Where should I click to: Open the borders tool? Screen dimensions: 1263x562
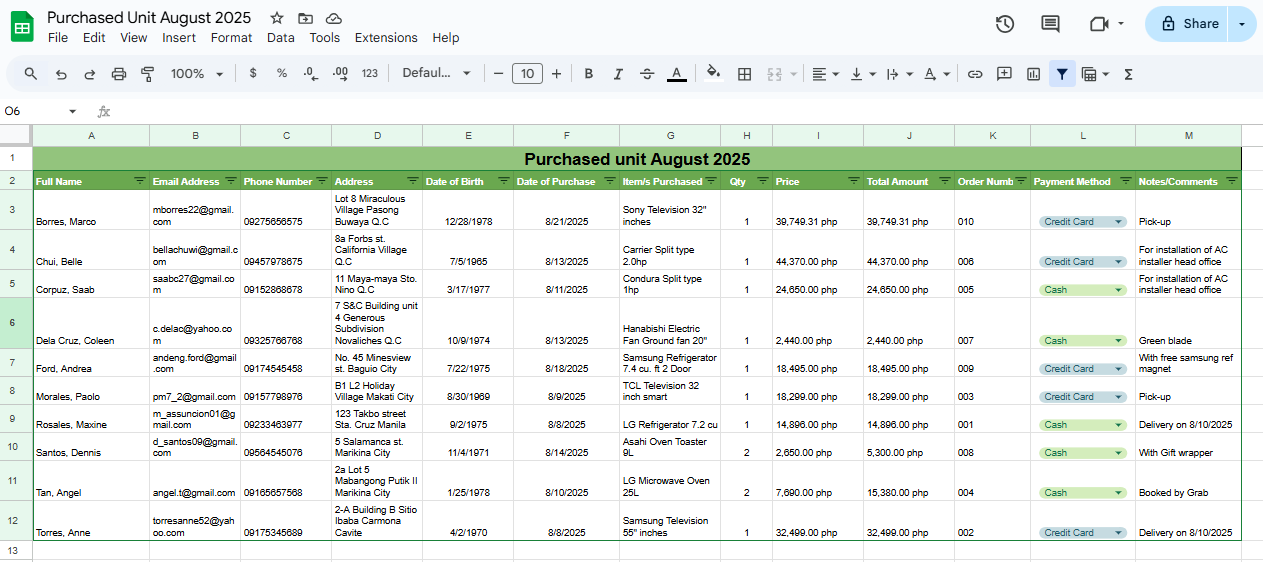tap(744, 74)
